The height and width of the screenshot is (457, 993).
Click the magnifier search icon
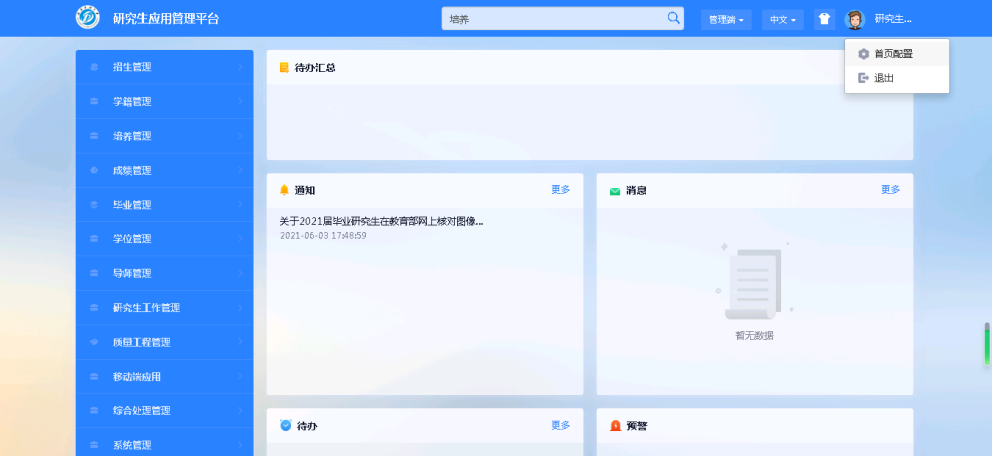pyautogui.click(x=673, y=18)
